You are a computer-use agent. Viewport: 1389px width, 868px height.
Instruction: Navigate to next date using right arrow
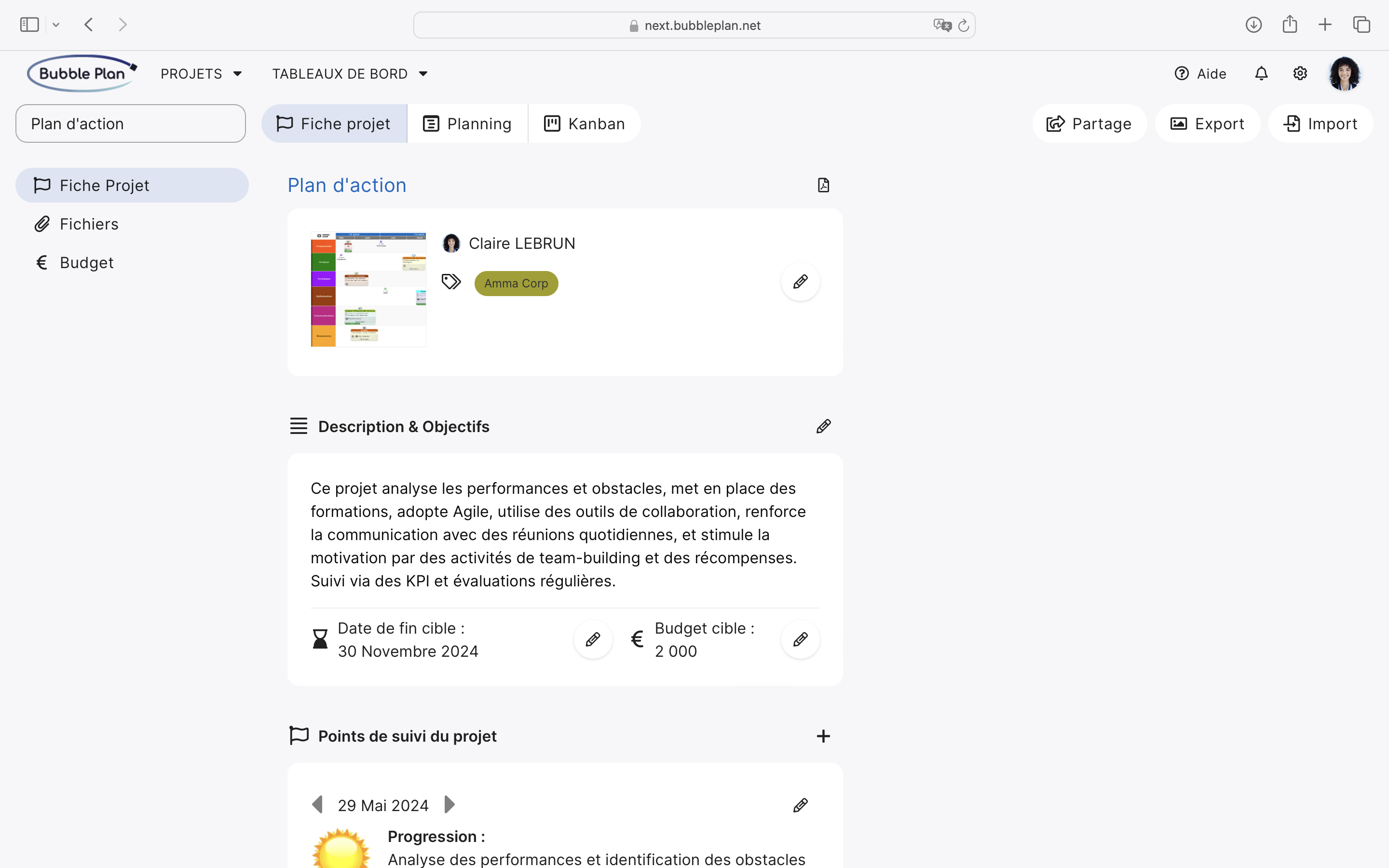[450, 805]
